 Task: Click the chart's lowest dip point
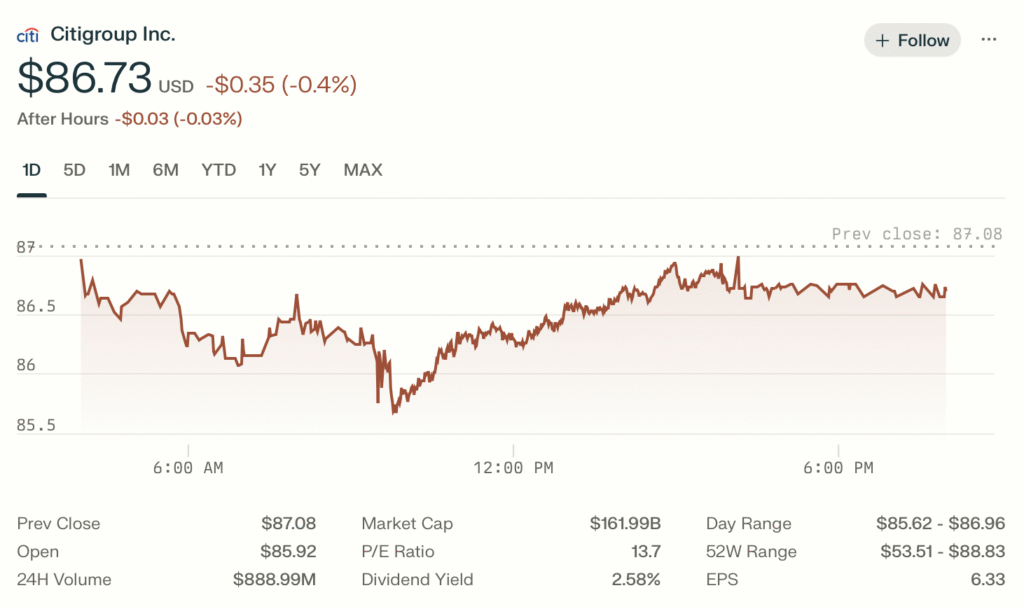coord(394,412)
